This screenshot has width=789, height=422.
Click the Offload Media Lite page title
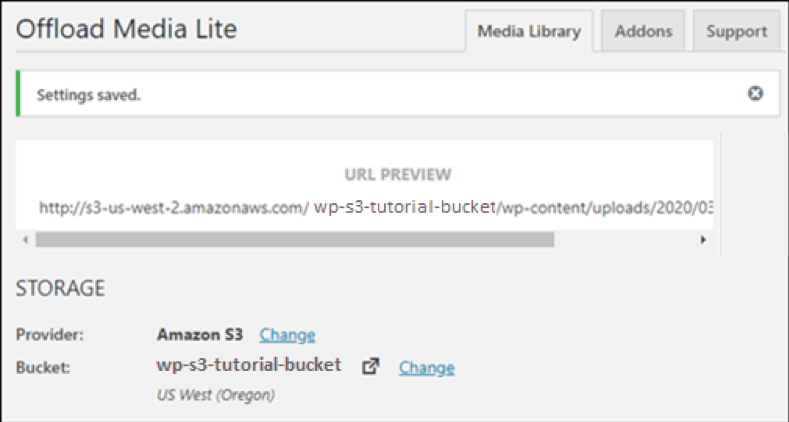126,29
